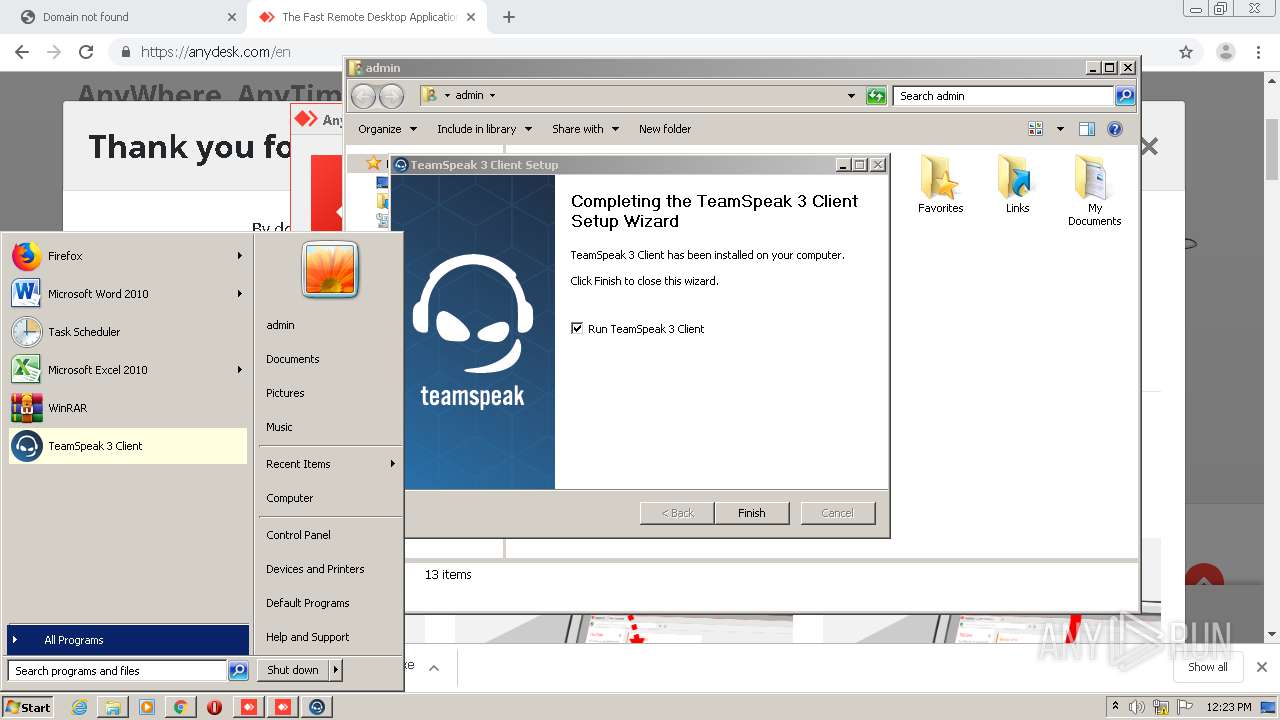Image resolution: width=1280 pixels, height=720 pixels.
Task: Open a new Chrome tab
Action: [x=509, y=17]
